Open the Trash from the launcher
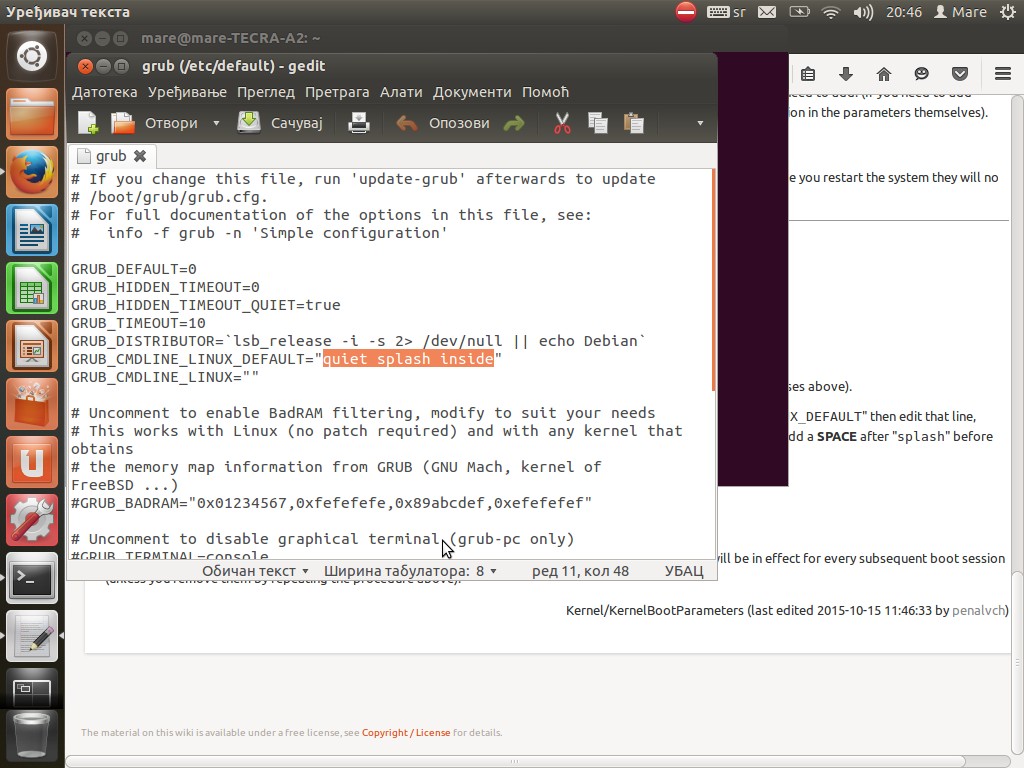Image resolution: width=1024 pixels, height=768 pixels. (x=32, y=737)
